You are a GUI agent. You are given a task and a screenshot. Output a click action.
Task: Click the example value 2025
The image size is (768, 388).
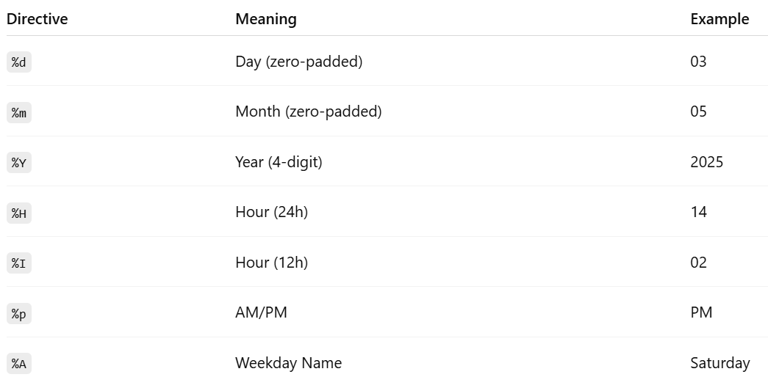click(707, 162)
